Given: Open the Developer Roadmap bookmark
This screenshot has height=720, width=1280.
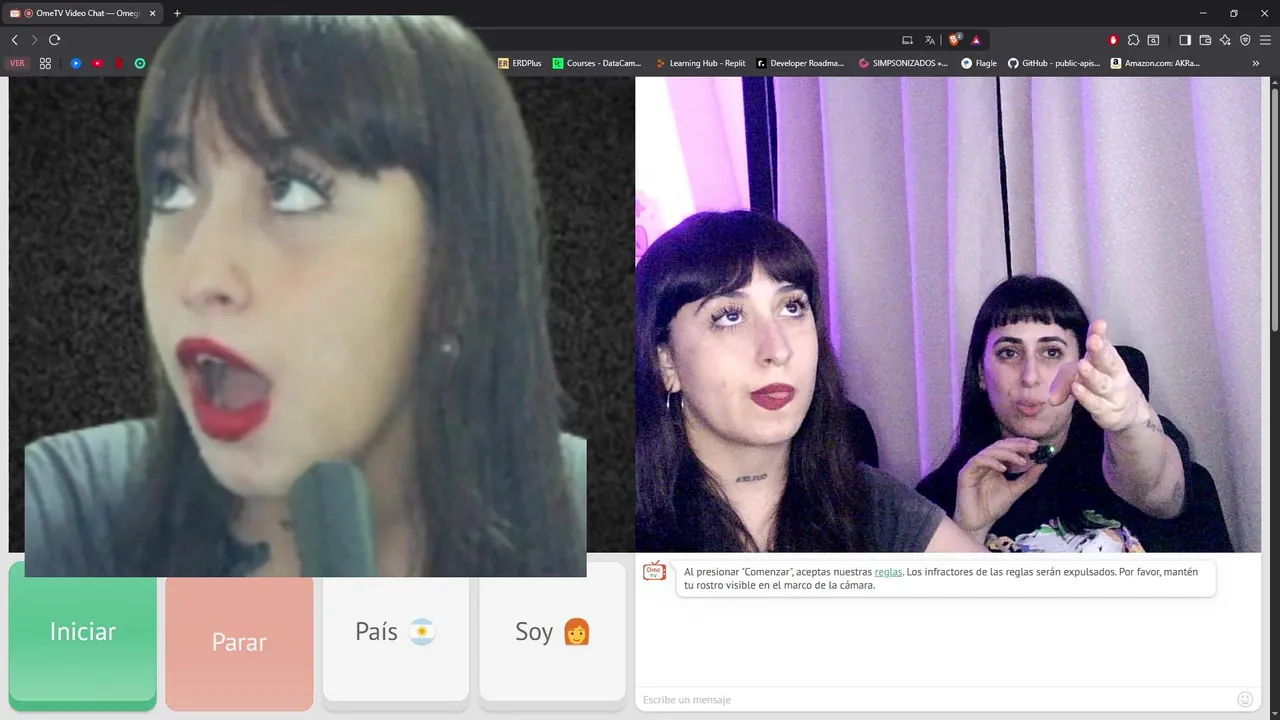Looking at the screenshot, I should pyautogui.click(x=801, y=63).
